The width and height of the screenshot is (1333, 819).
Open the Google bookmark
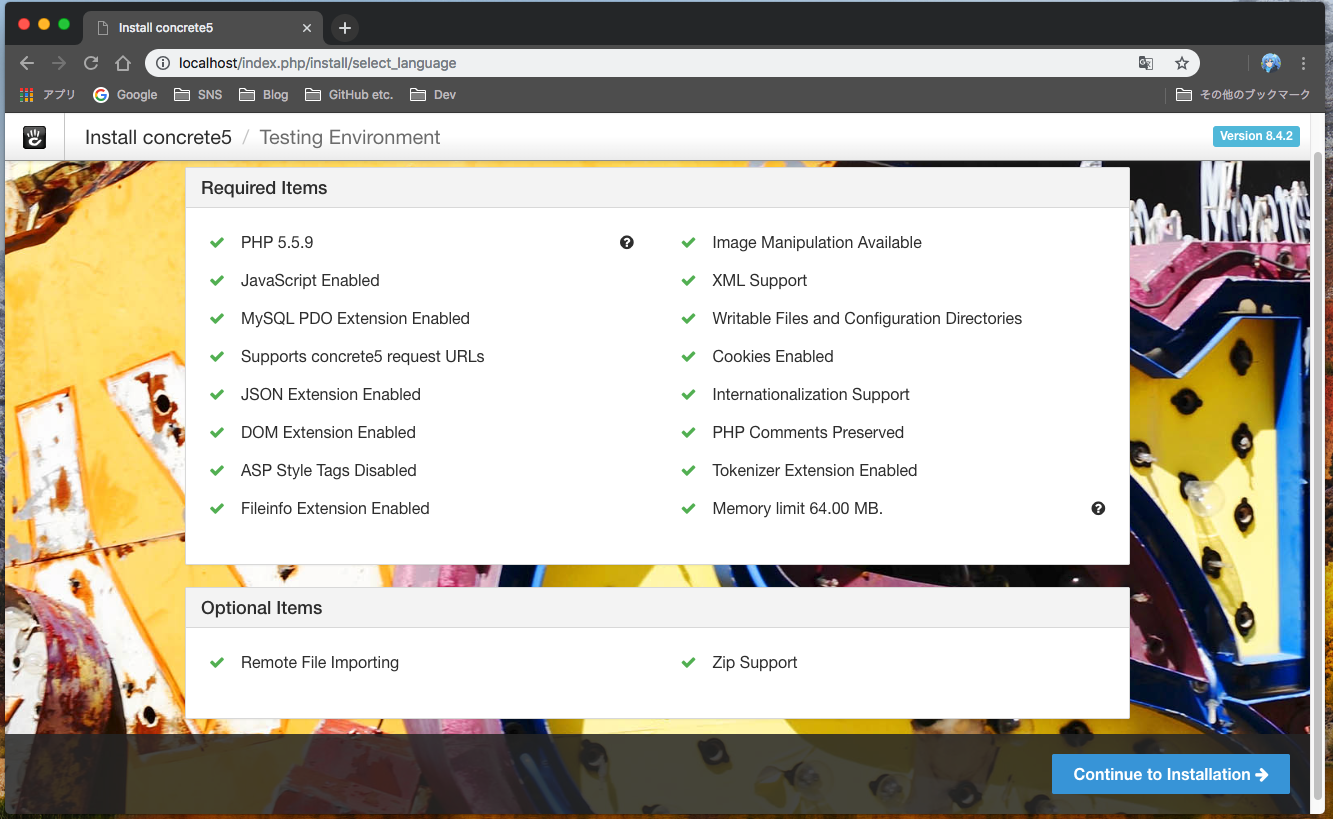coord(126,94)
